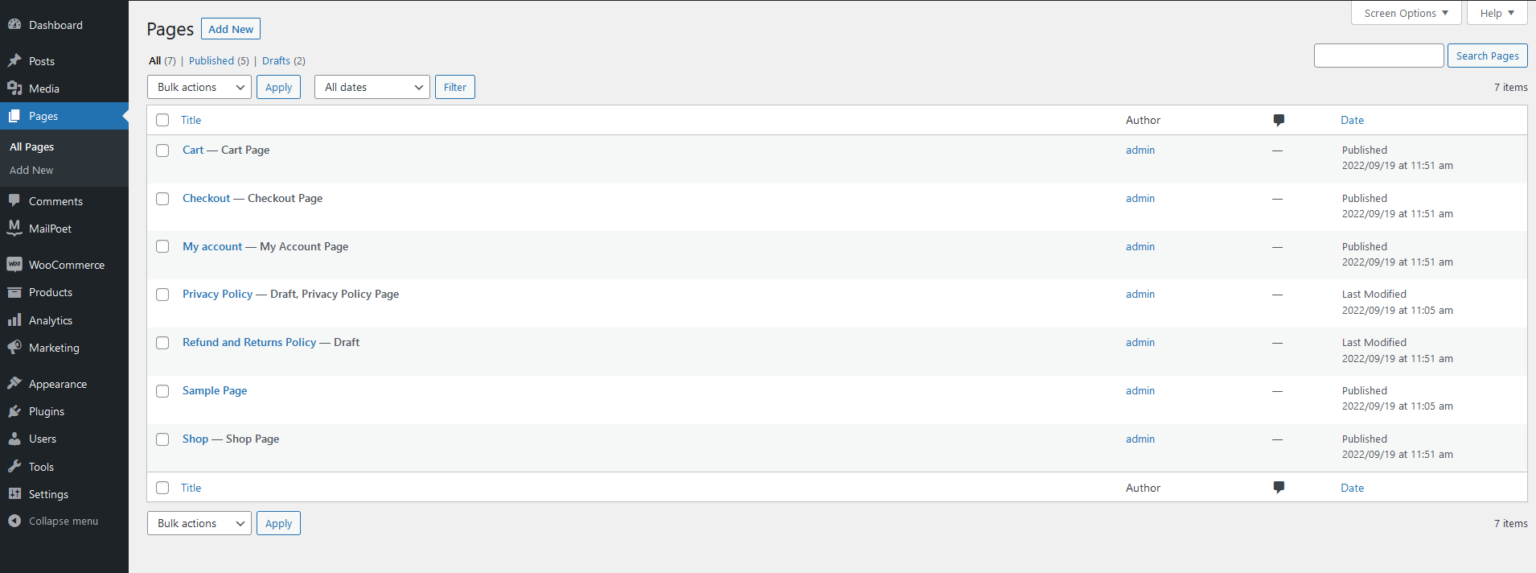The width and height of the screenshot is (1536, 573).
Task: Tick the Privacy Policy row checkbox
Action: tap(162, 295)
